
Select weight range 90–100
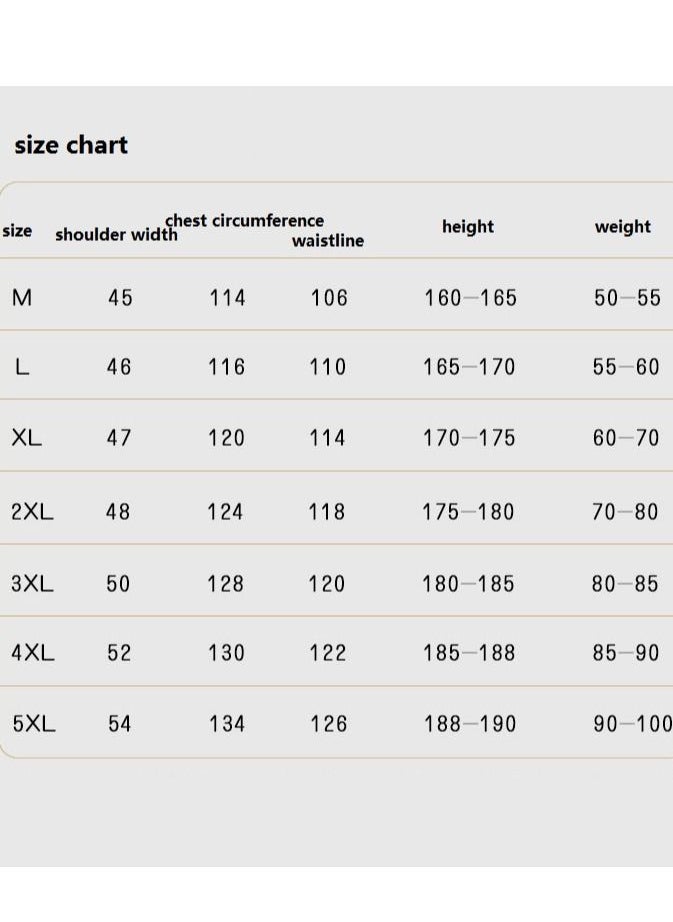[x=632, y=724]
